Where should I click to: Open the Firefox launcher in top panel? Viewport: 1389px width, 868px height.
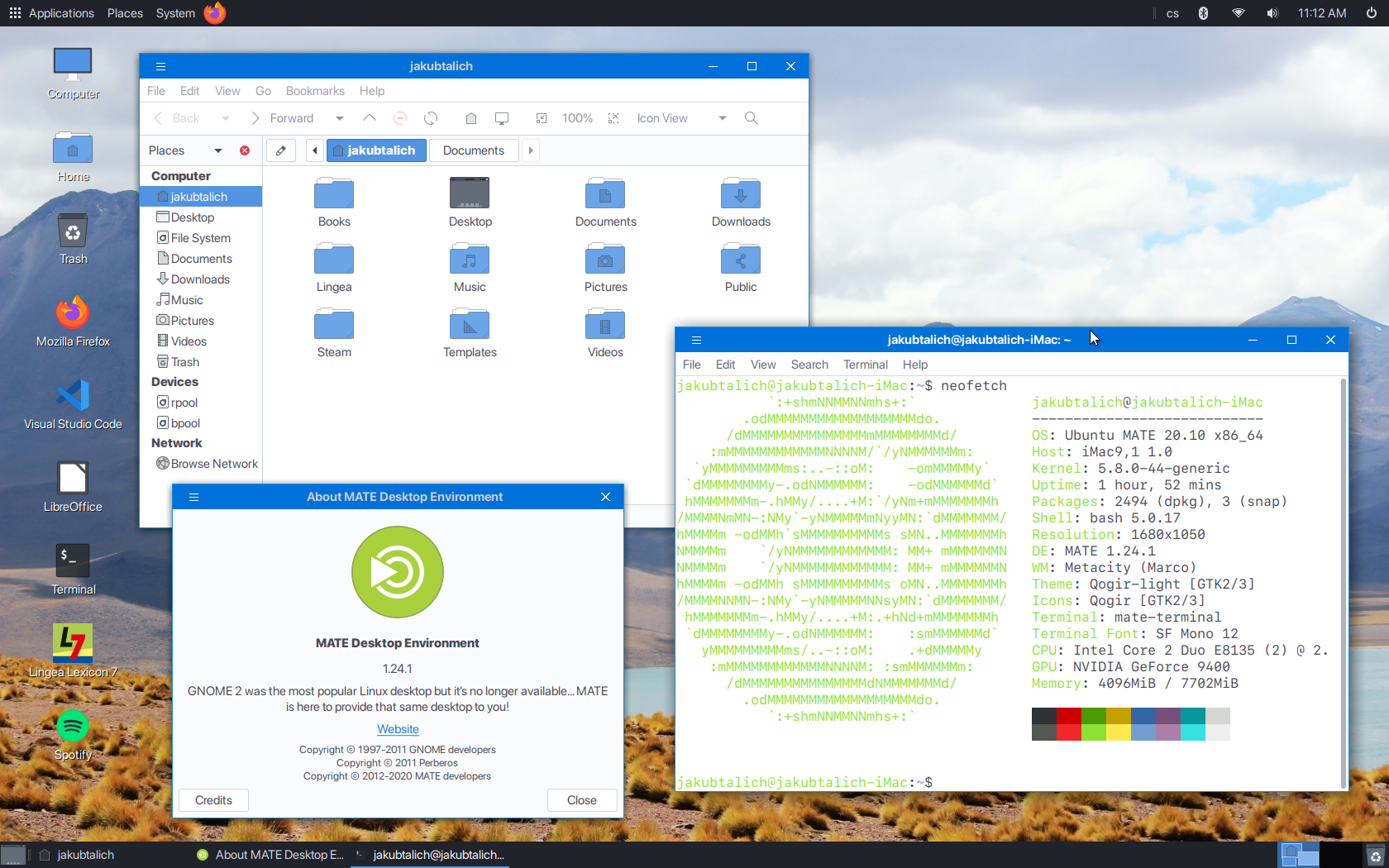215,13
